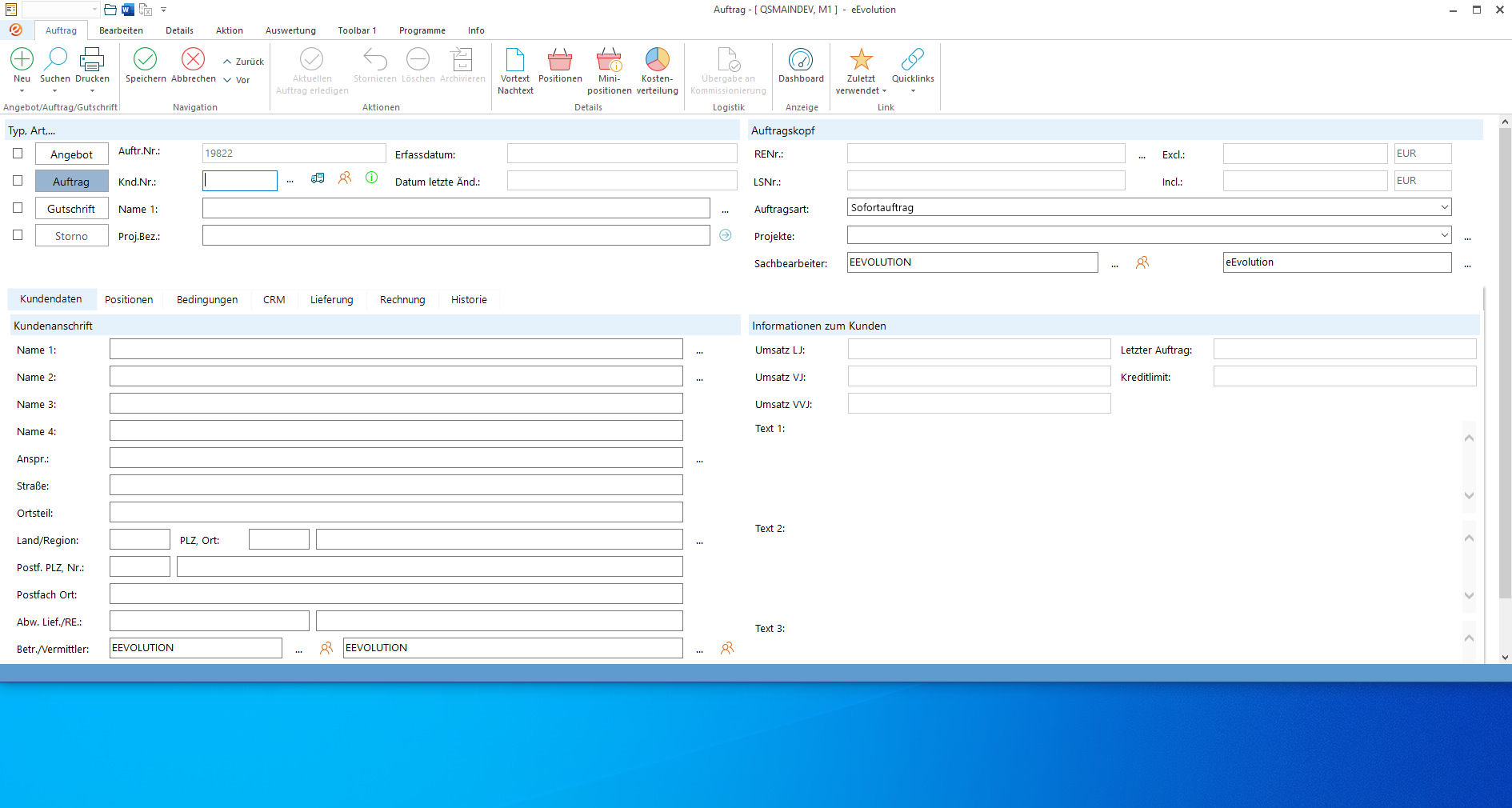Click the ellipsis button next to Knd.Nr.
This screenshot has width=1512, height=808.
tap(290, 182)
